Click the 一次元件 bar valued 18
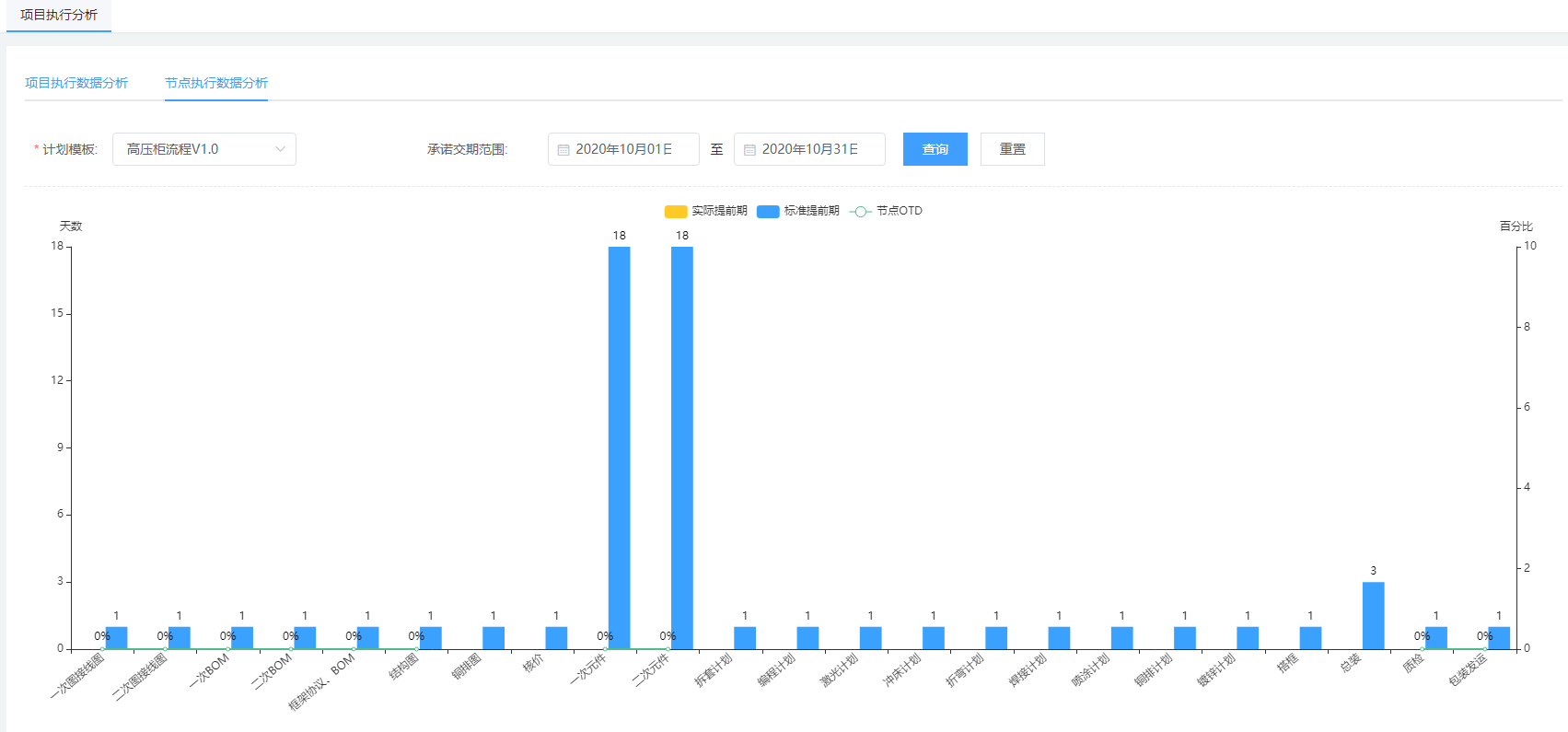The width and height of the screenshot is (1568, 732). [619, 447]
